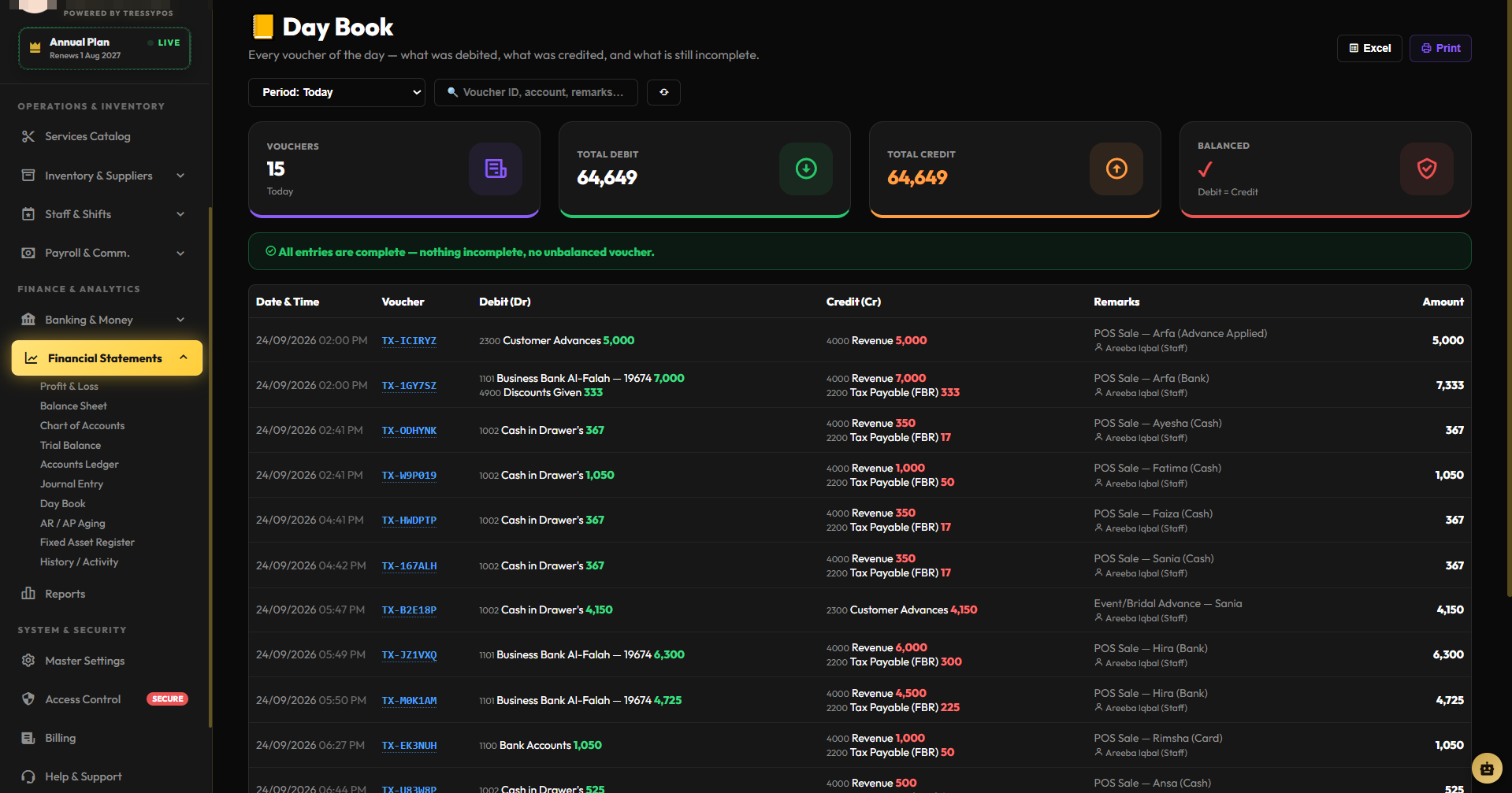Expand Banking & Money chevron

pos(180,320)
